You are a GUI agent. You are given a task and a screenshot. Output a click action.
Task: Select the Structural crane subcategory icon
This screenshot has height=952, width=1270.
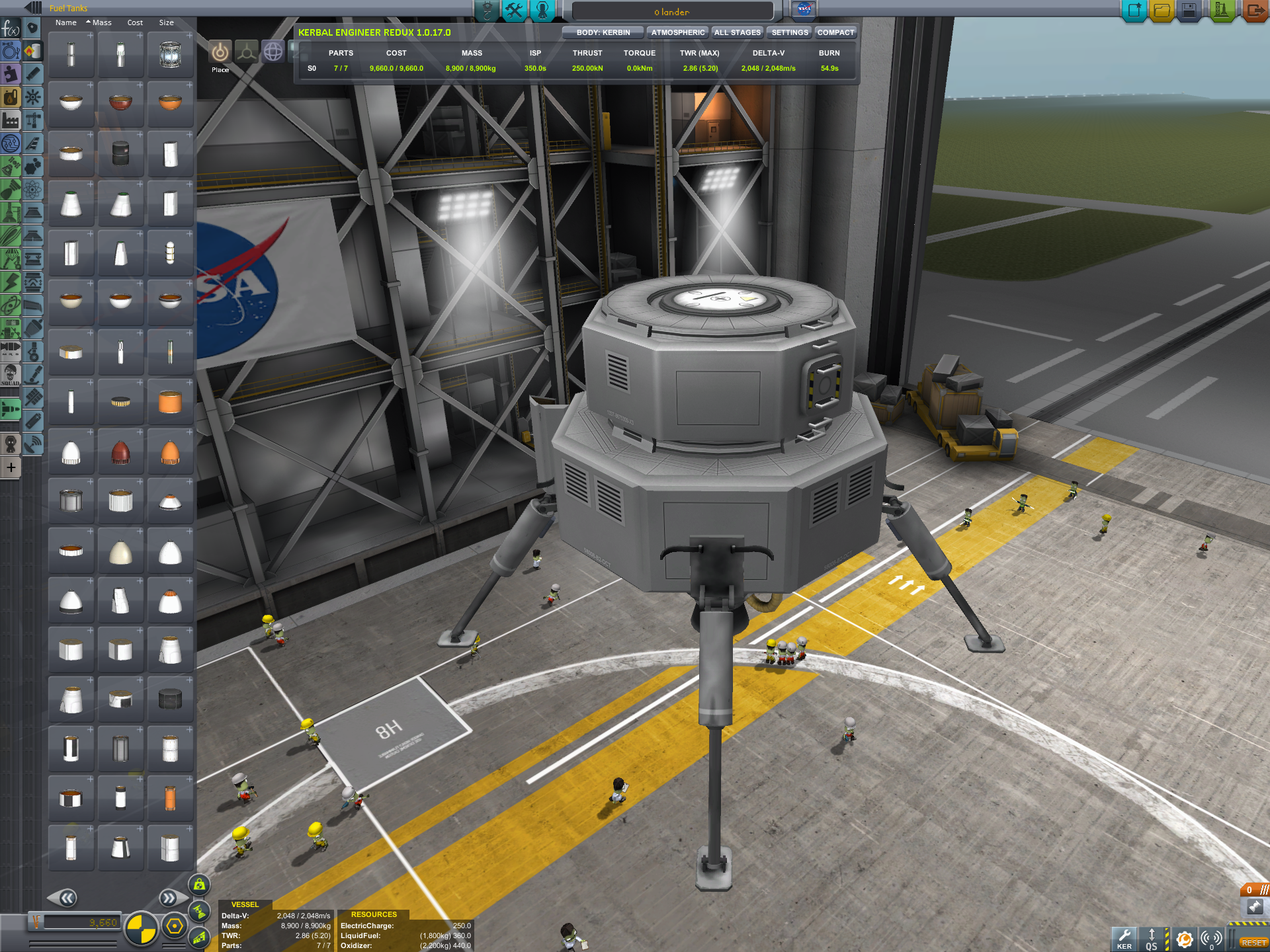pos(32,120)
